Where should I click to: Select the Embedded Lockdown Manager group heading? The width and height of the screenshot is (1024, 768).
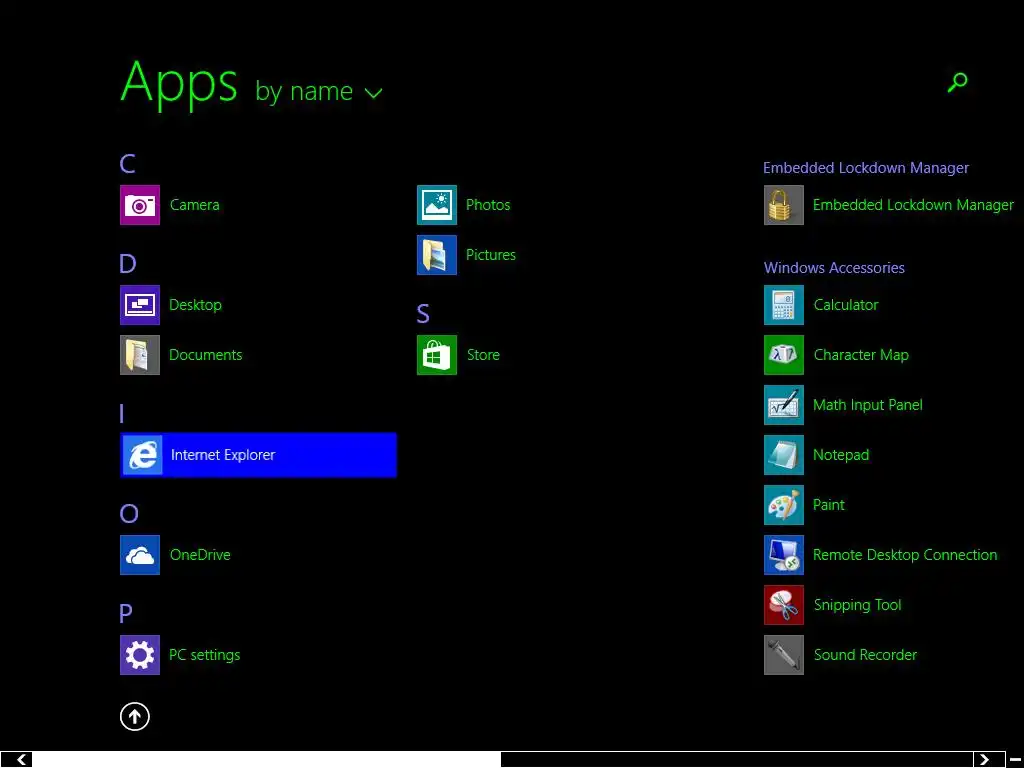[x=866, y=168]
